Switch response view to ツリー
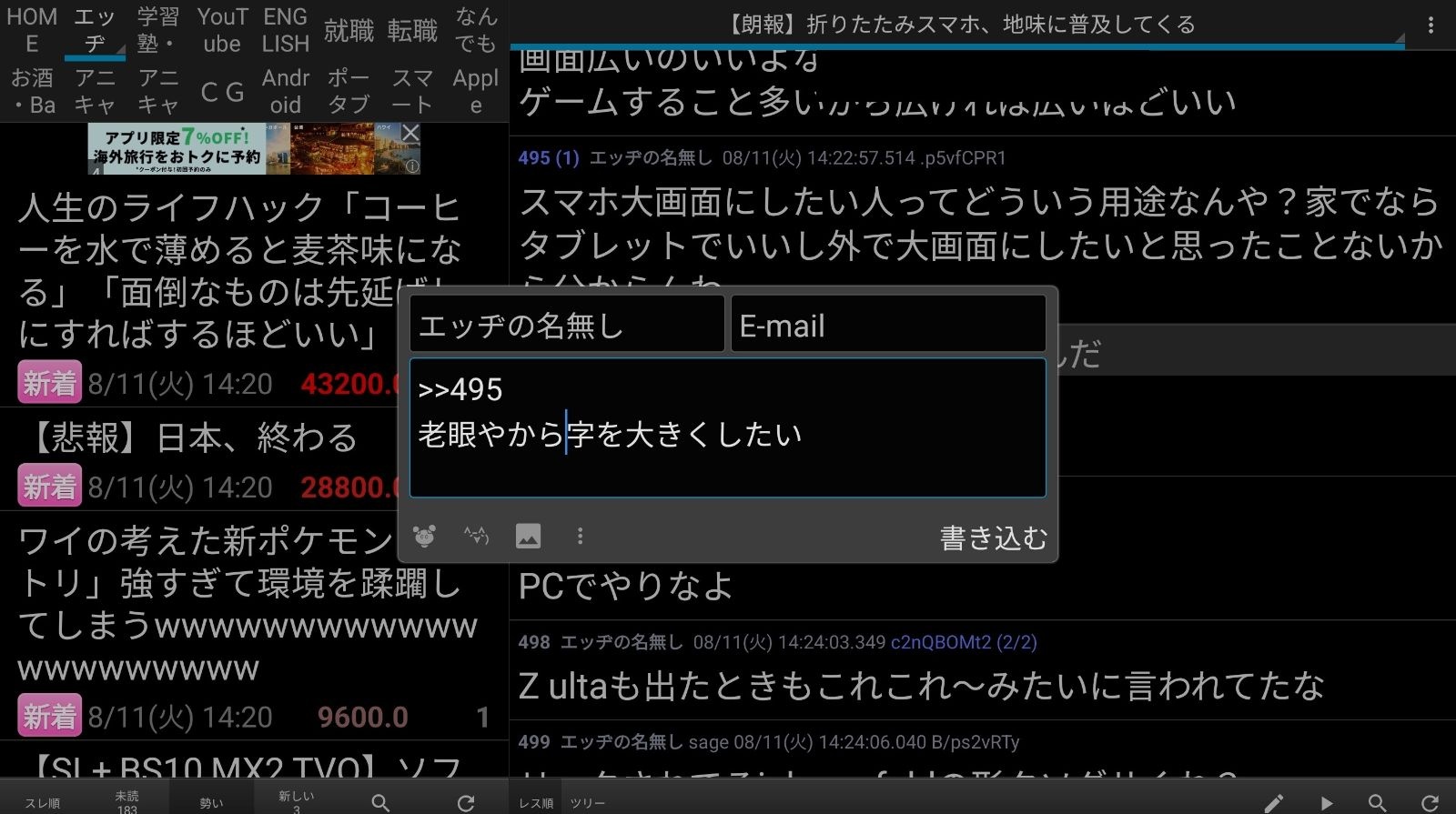Viewport: 1456px width, 814px height. (x=588, y=803)
